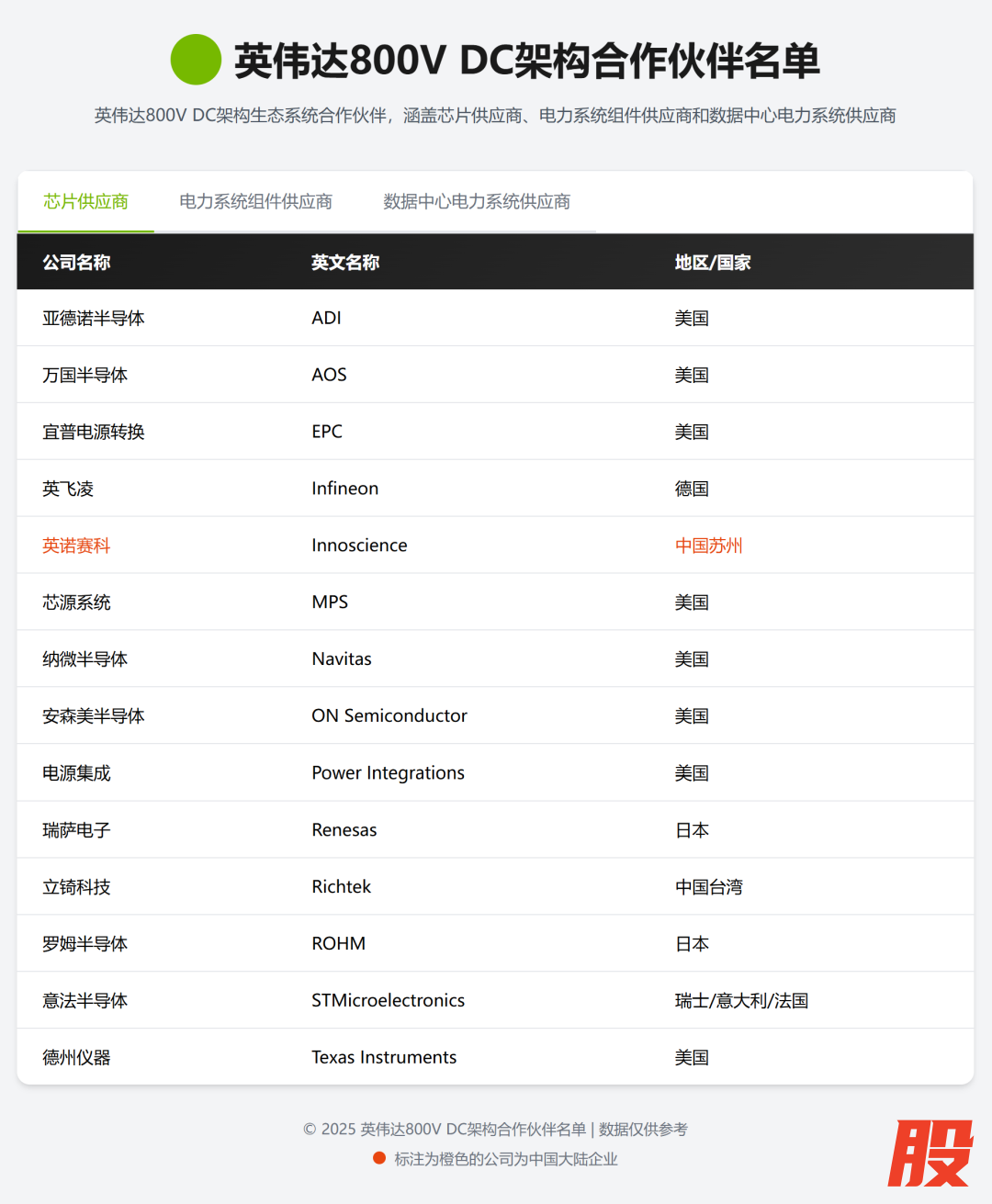This screenshot has width=992, height=1204.
Task: Click the STMicroelectronics cell
Action: point(388,1000)
